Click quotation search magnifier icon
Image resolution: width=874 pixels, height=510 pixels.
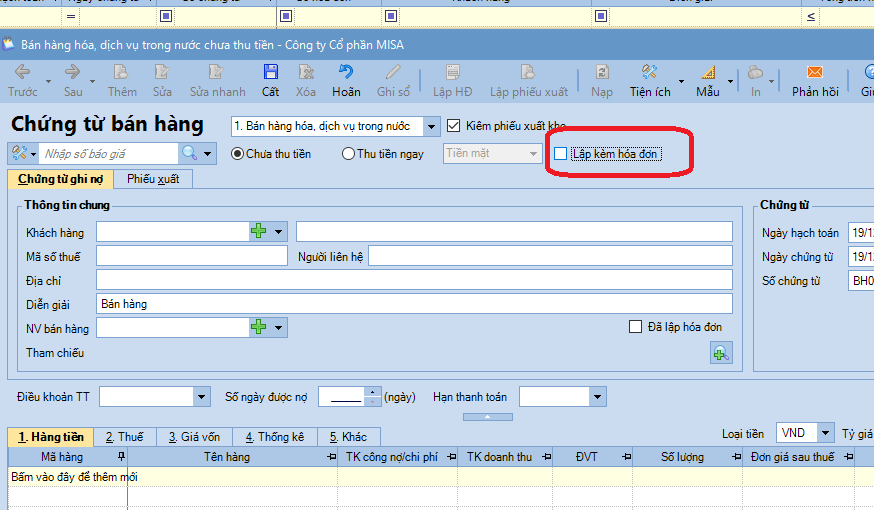tap(190, 153)
